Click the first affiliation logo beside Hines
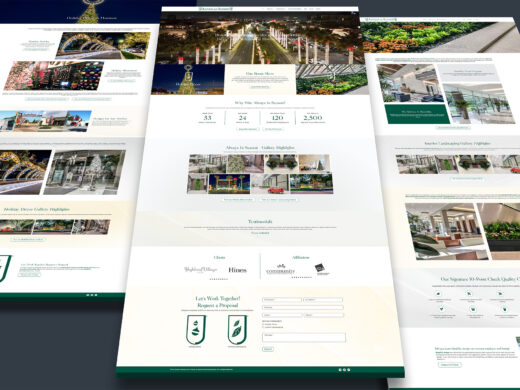 [x=280, y=269]
